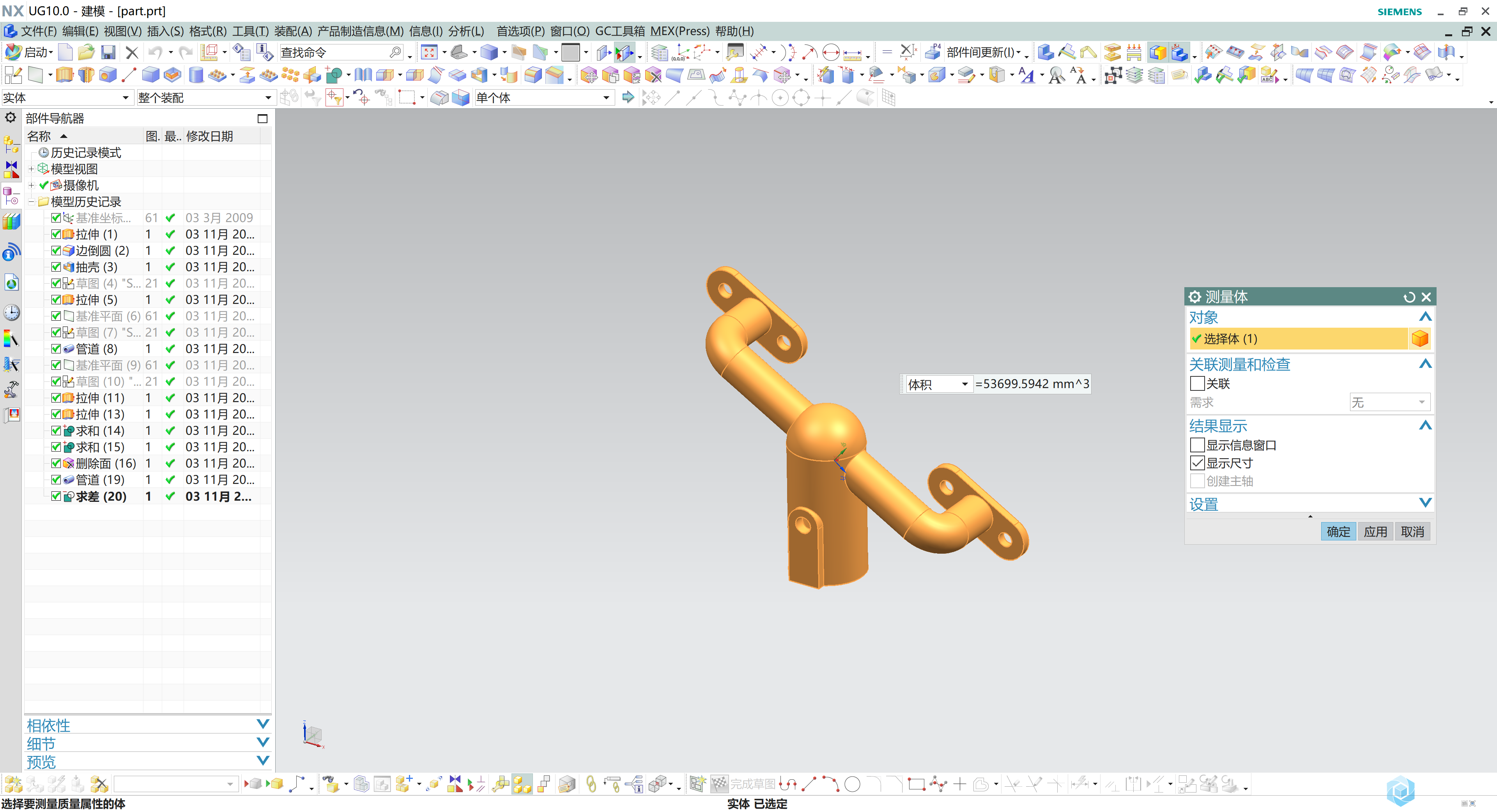Click the Unite boolean icon
This screenshot has width=1497, height=812.
pyautogui.click(x=334, y=75)
